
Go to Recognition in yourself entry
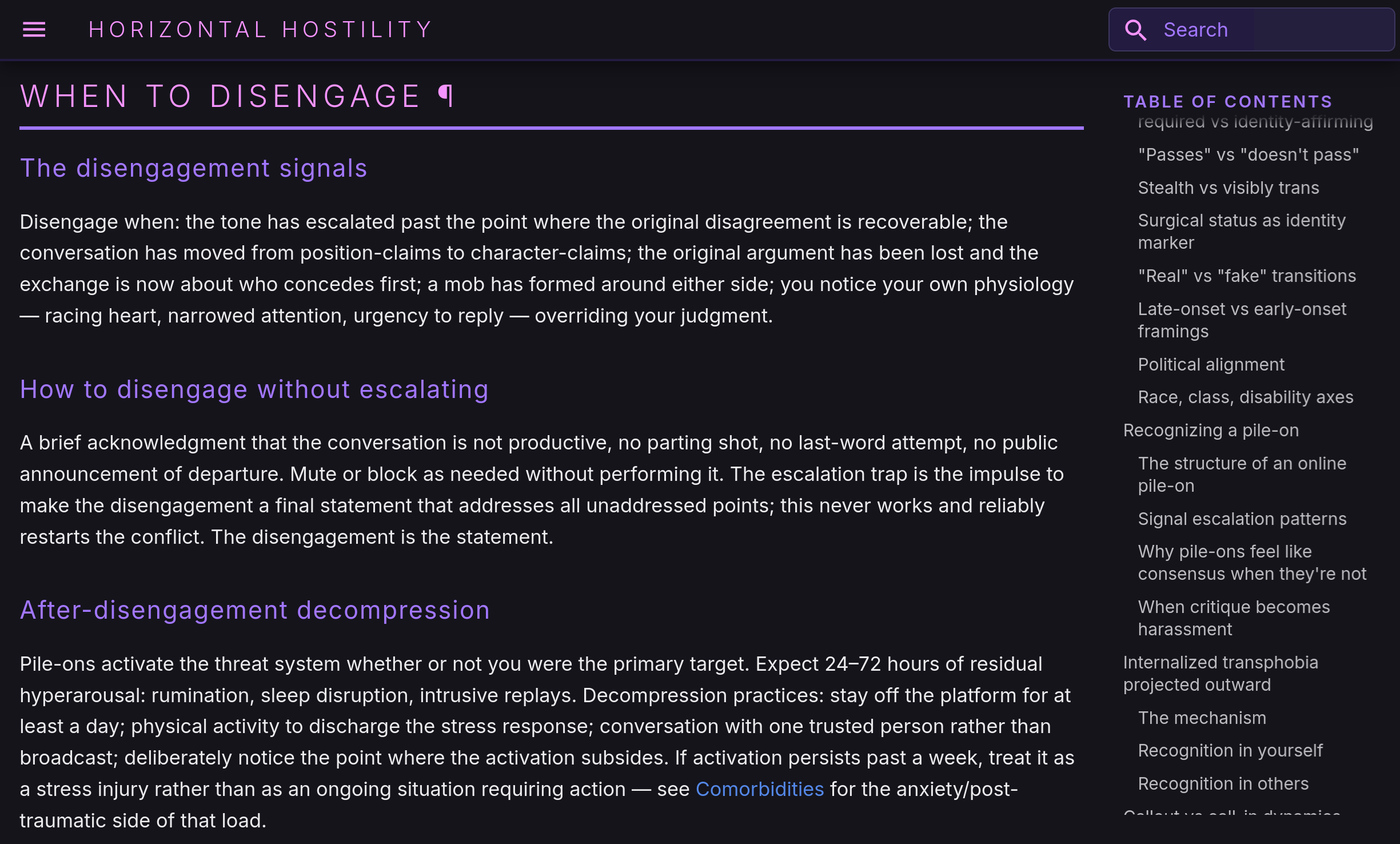1230,751
